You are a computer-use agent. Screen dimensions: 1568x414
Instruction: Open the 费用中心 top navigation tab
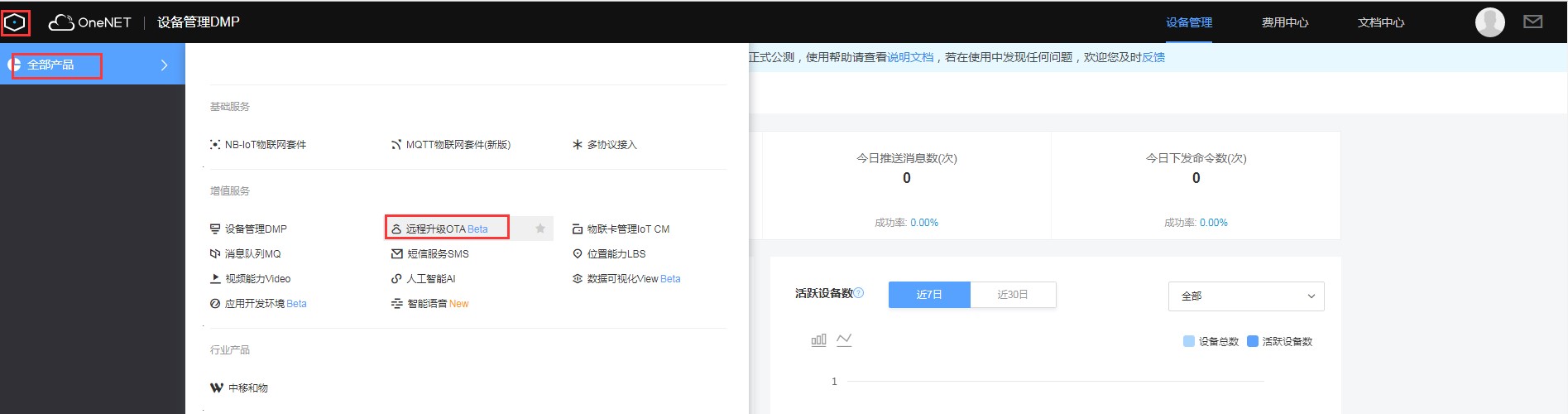[1285, 22]
